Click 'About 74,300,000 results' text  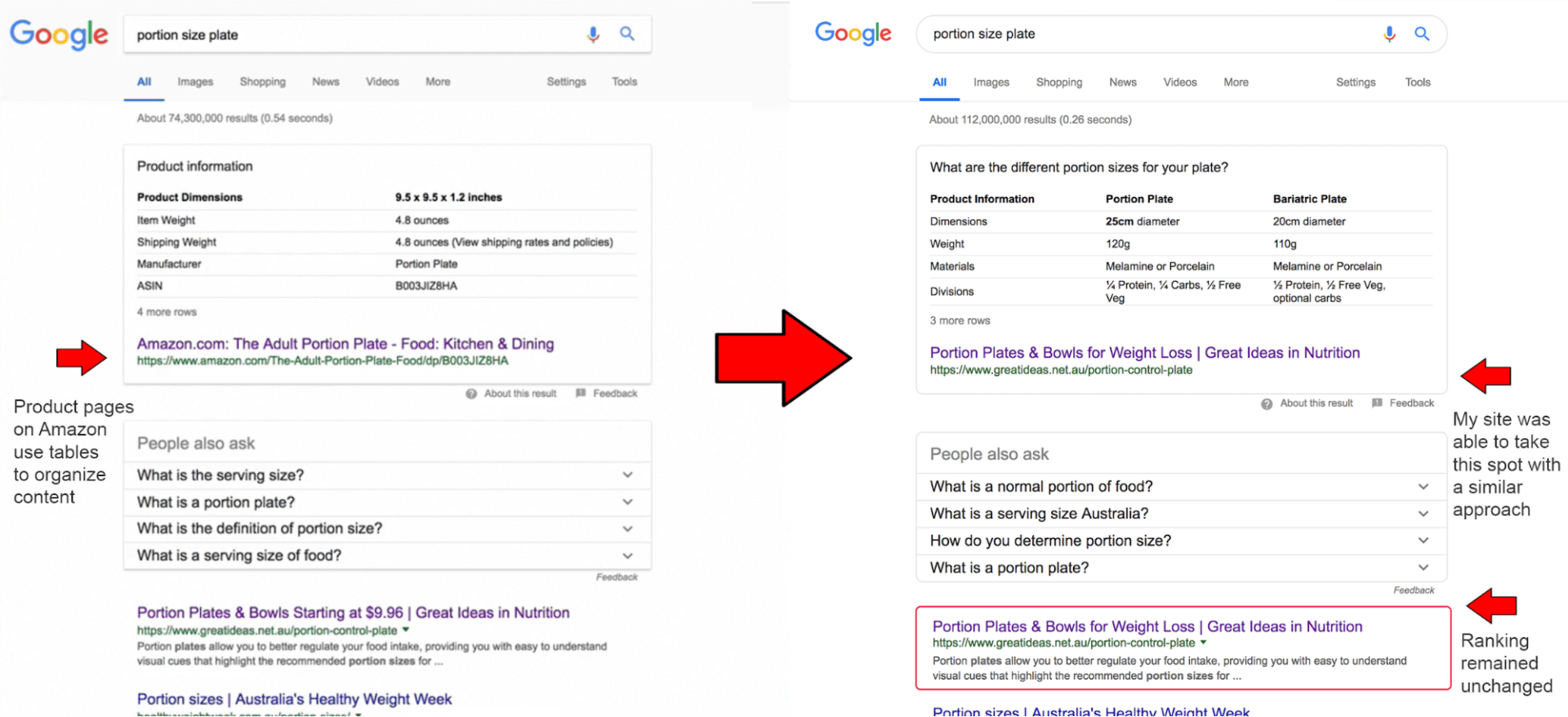(x=234, y=118)
